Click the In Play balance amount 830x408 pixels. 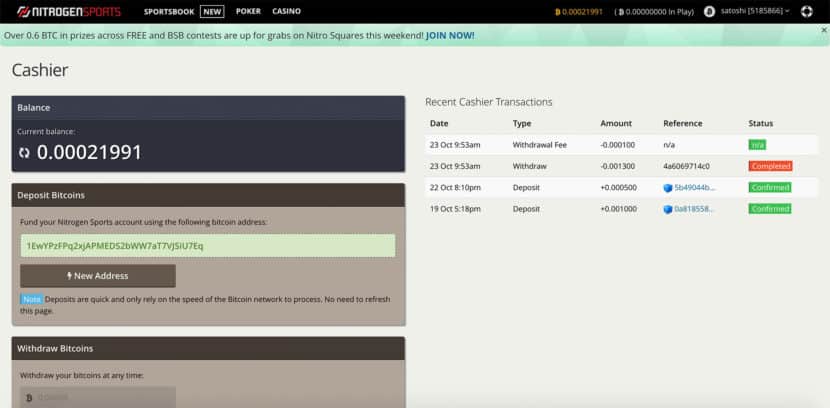pos(656,12)
